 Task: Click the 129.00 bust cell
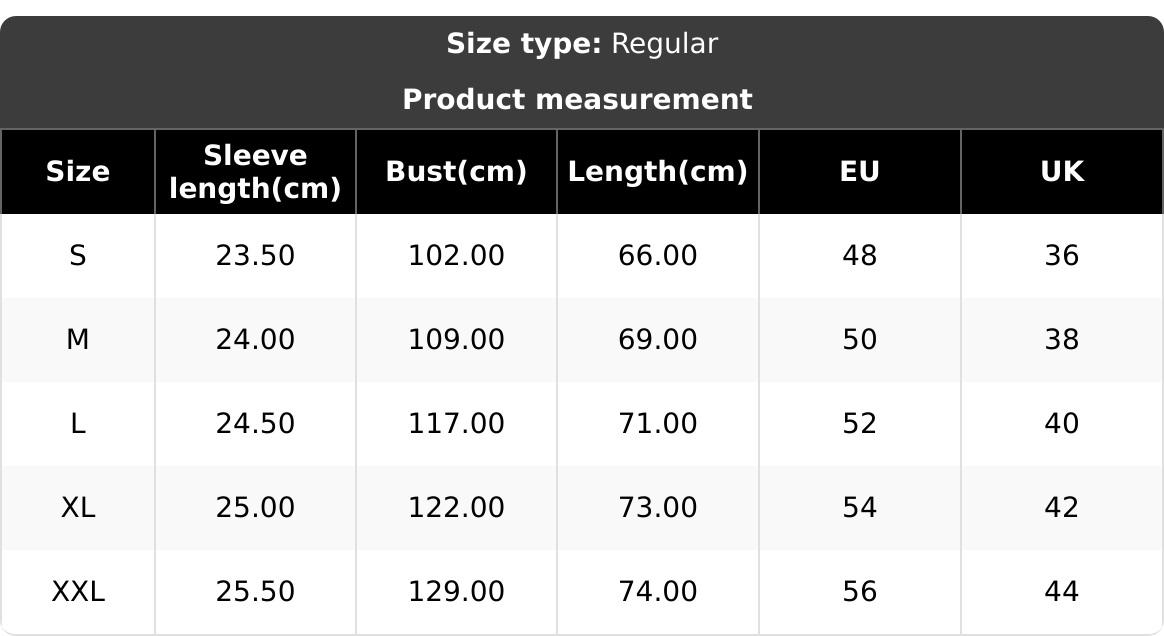(x=456, y=592)
